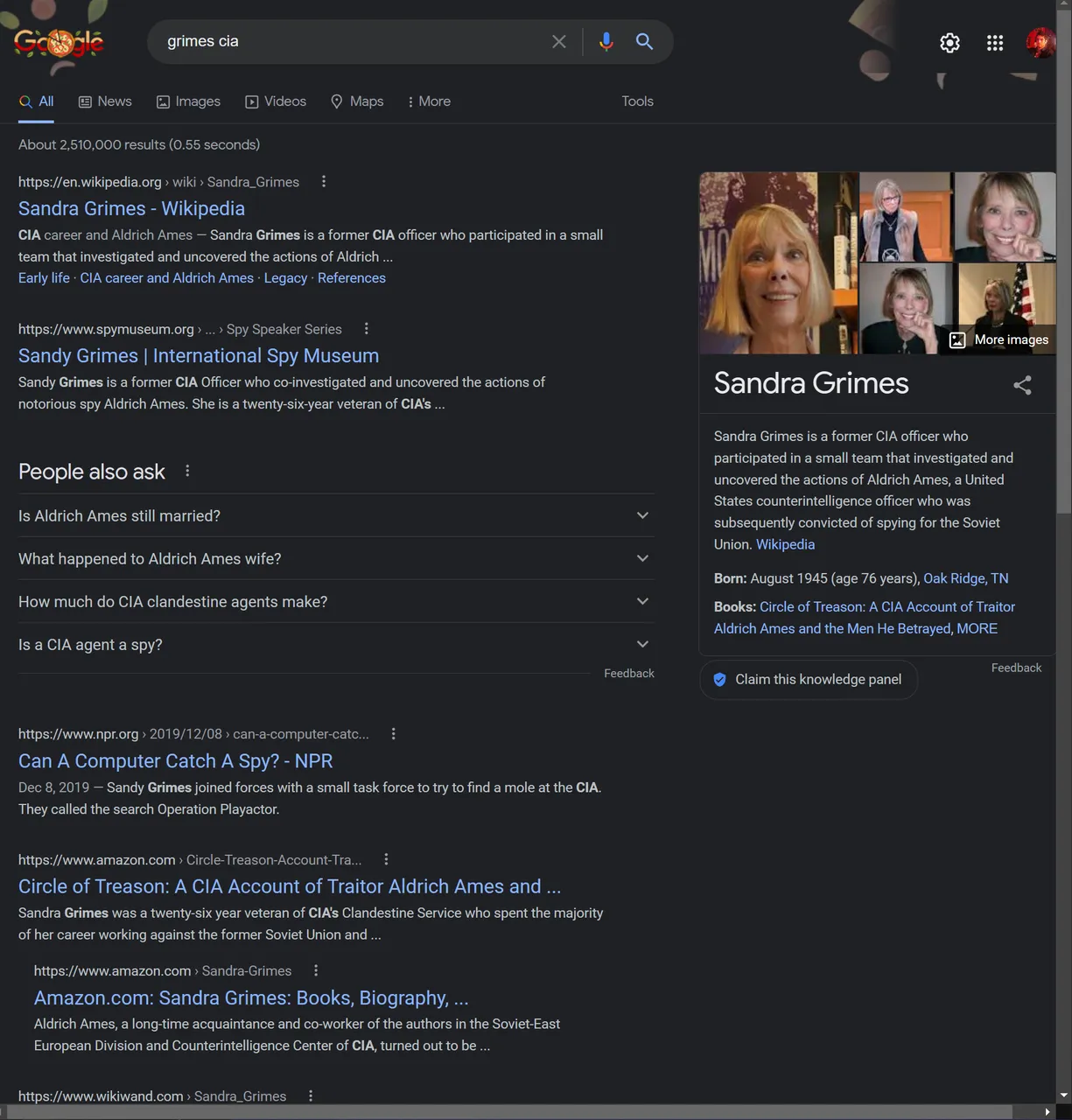Select the All tab
The image size is (1072, 1120).
pos(37,101)
